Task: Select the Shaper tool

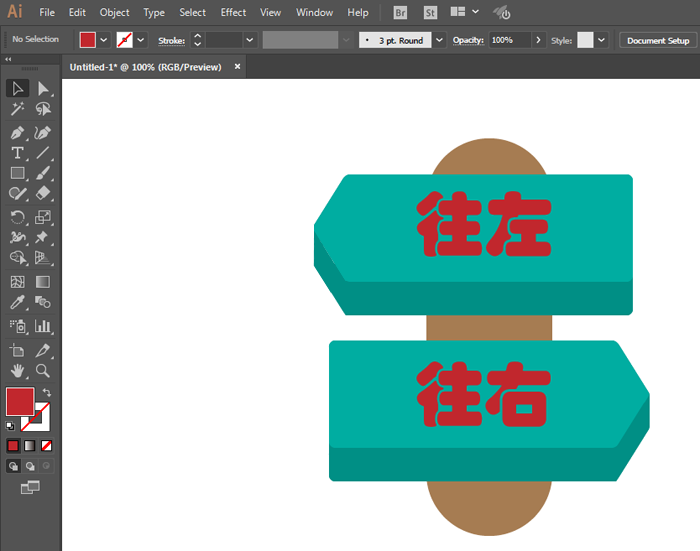Action: pos(18,193)
